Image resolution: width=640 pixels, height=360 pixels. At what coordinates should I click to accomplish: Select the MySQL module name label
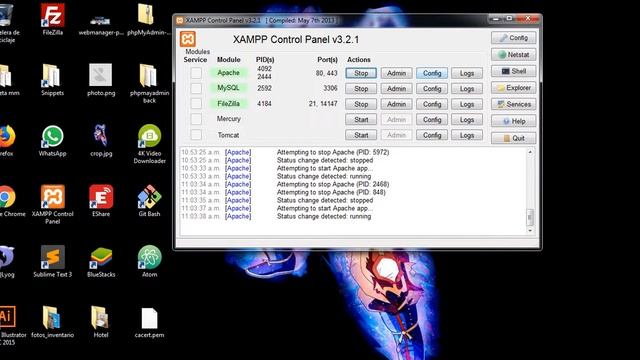click(x=229, y=88)
